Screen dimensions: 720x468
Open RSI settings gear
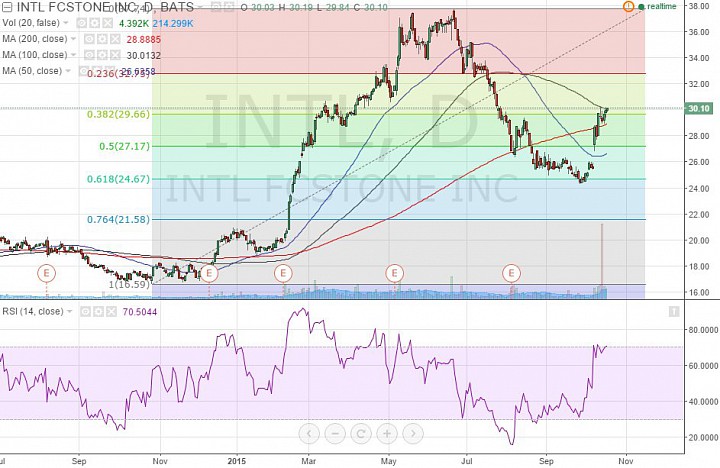tap(98, 312)
